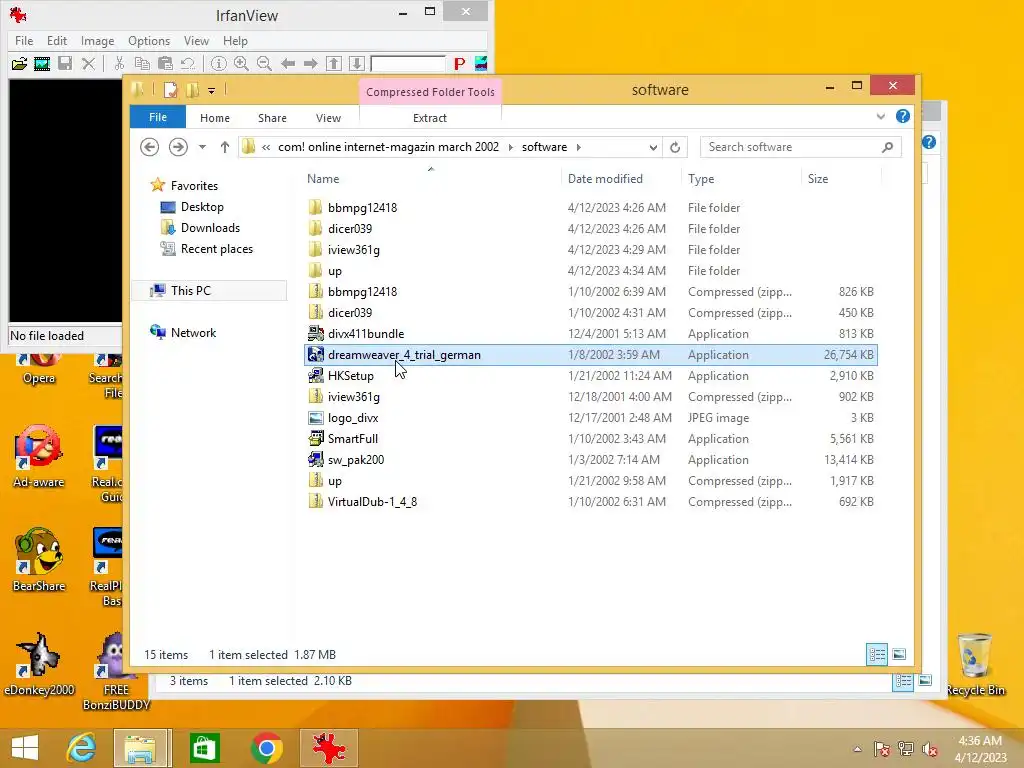Click the Zoom in magnifier in IrfanView
This screenshot has height=768, width=1024.
241,63
